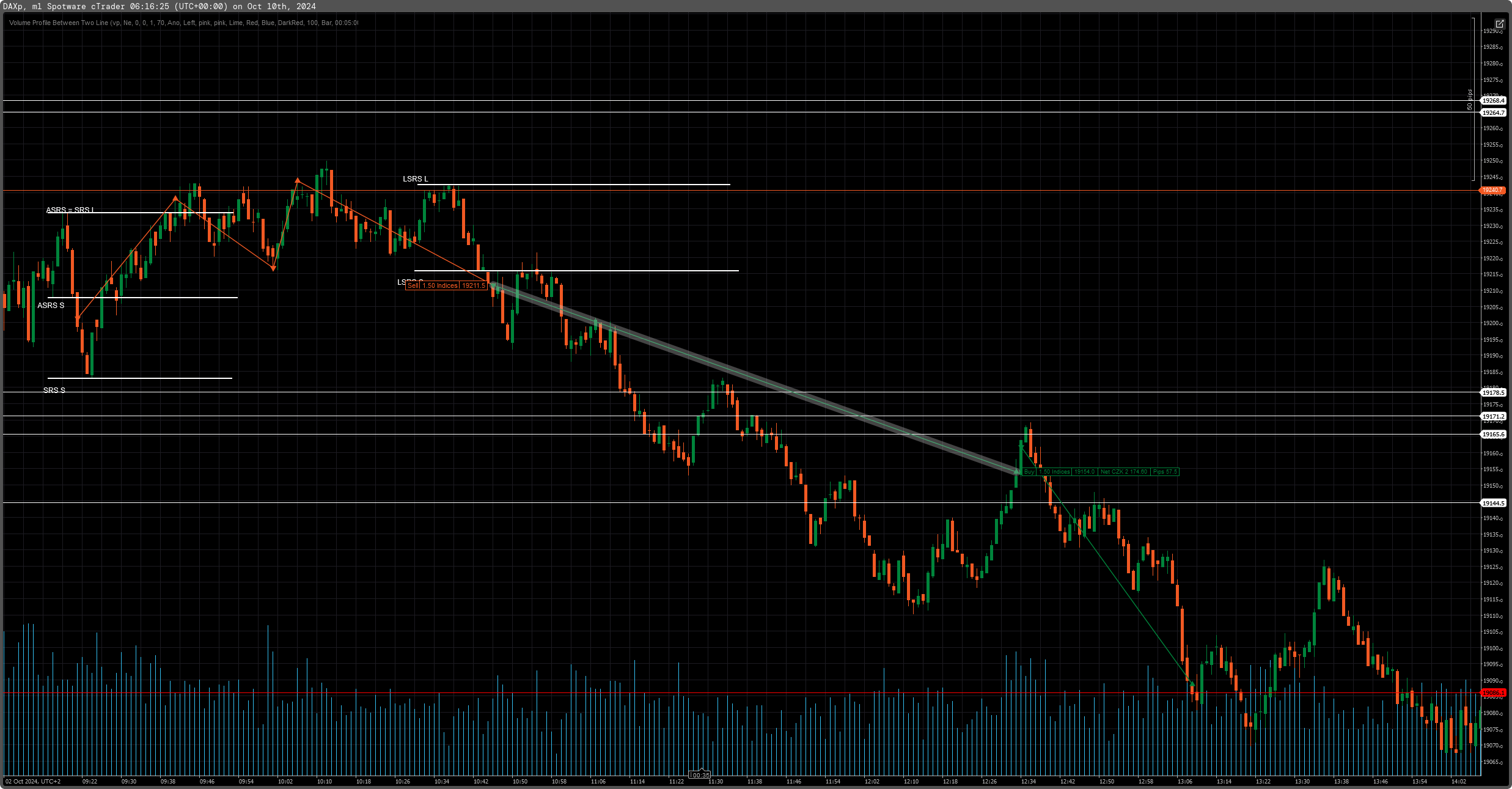
Task: Select the ASRS S text label
Action: (51, 306)
